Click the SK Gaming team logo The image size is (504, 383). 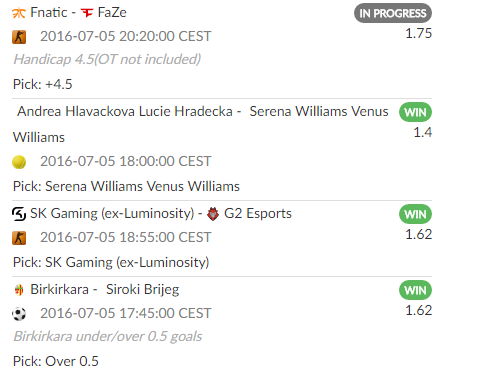[19, 214]
